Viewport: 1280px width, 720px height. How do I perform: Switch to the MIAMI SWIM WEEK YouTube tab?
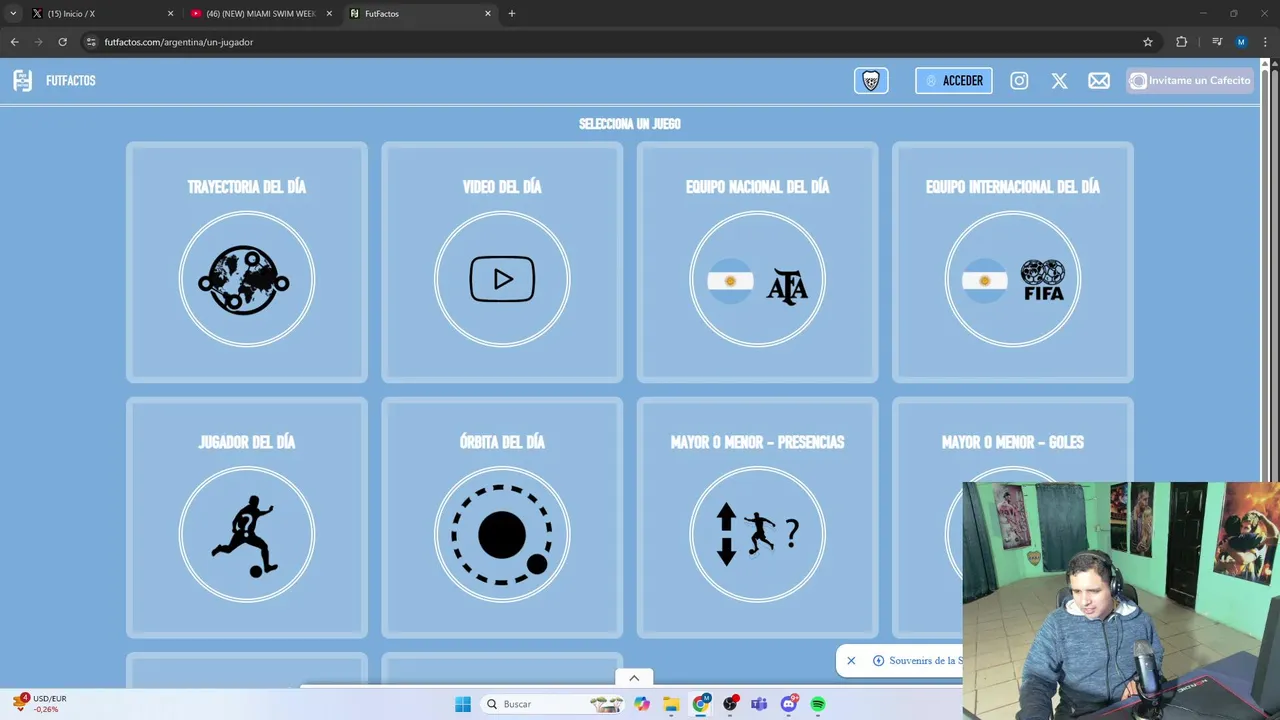[x=260, y=14]
